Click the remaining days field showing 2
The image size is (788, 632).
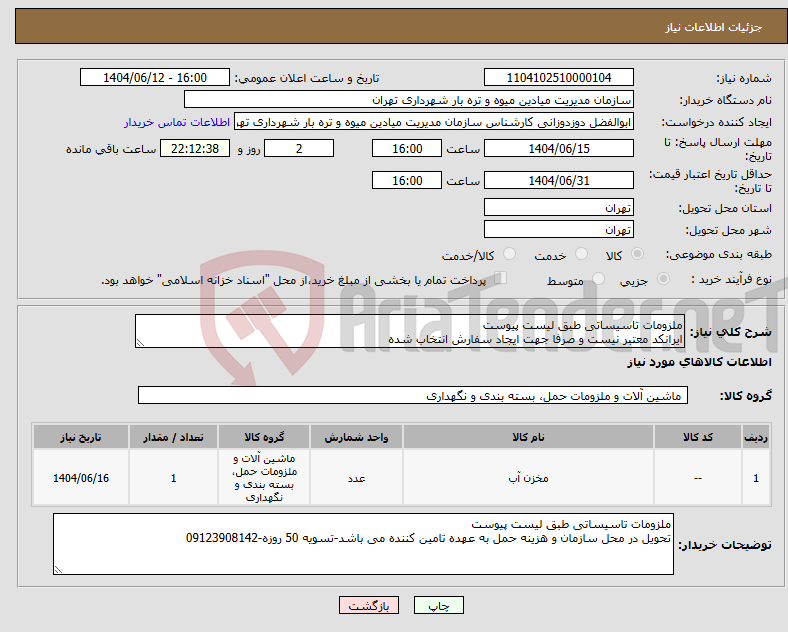299,148
